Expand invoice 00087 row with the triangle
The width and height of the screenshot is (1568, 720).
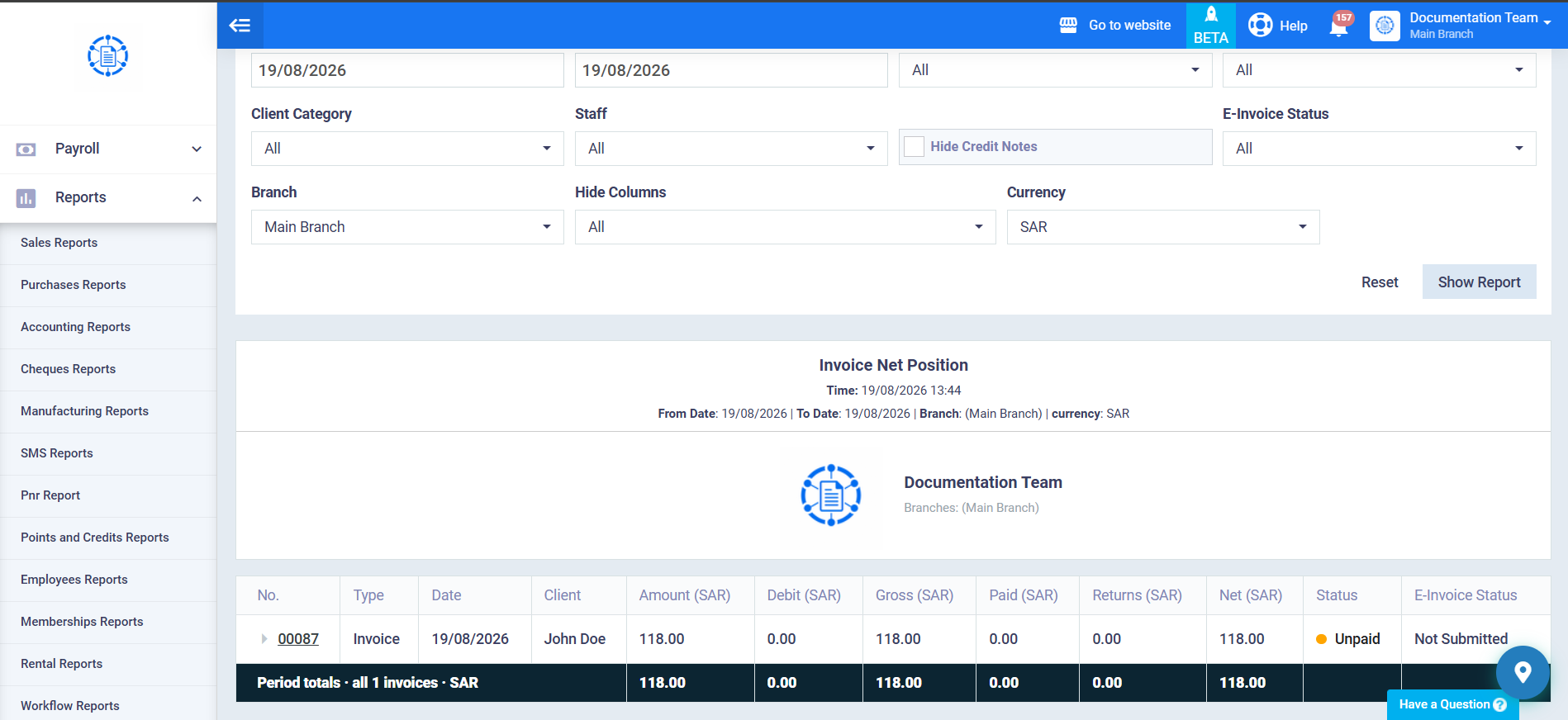point(264,639)
